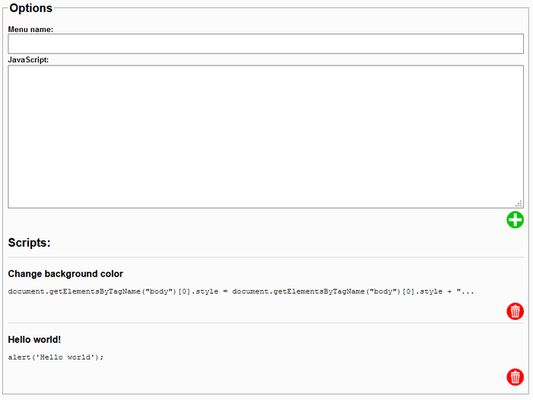Viewport: 533px width, 400px height.
Task: Select the Hello world! script title
Action: [x=34, y=340]
